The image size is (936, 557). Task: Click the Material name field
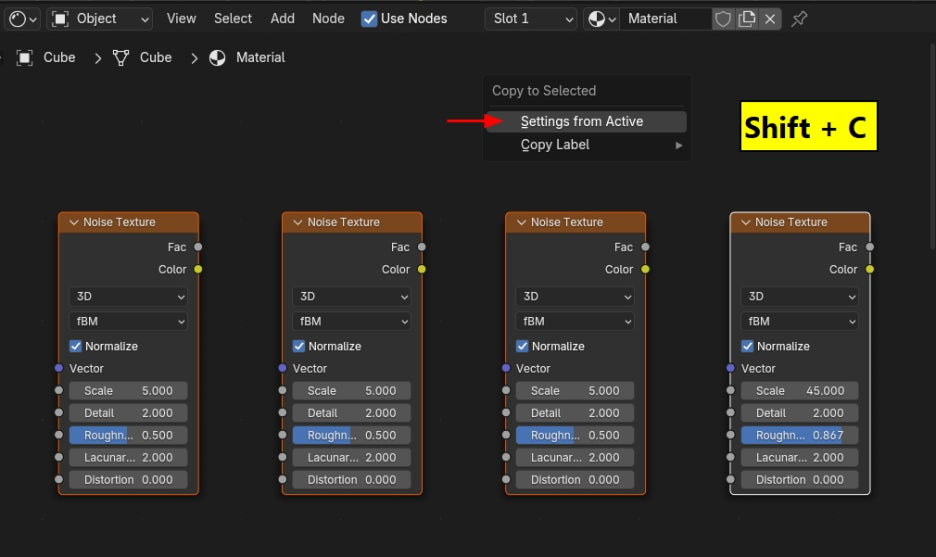tap(665, 19)
